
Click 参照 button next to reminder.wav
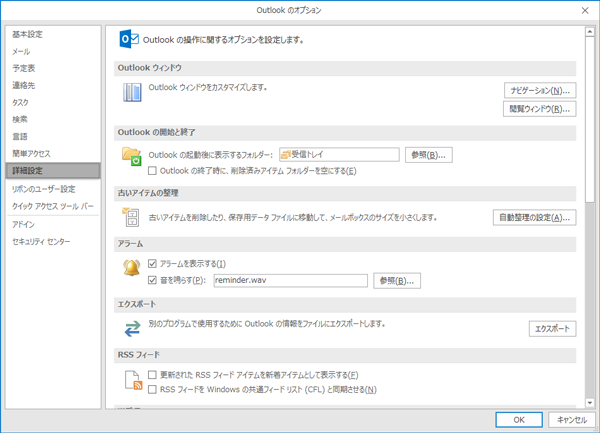click(397, 281)
